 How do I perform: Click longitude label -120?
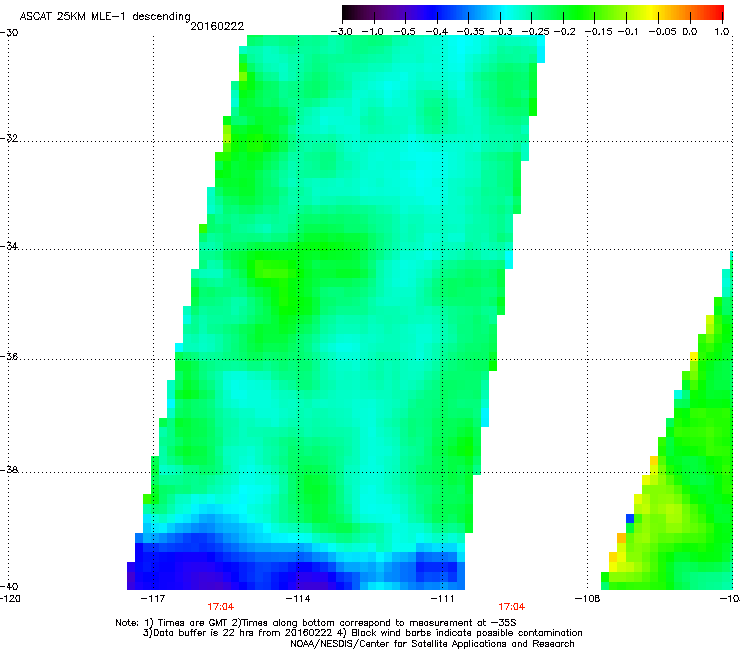point(10,599)
